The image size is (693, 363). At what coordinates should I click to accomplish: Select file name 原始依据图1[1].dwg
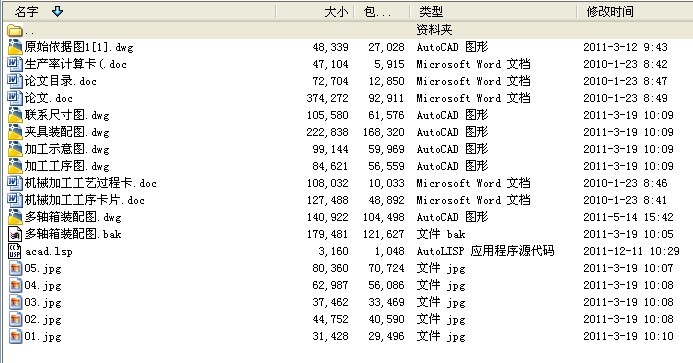pyautogui.click(x=79, y=47)
